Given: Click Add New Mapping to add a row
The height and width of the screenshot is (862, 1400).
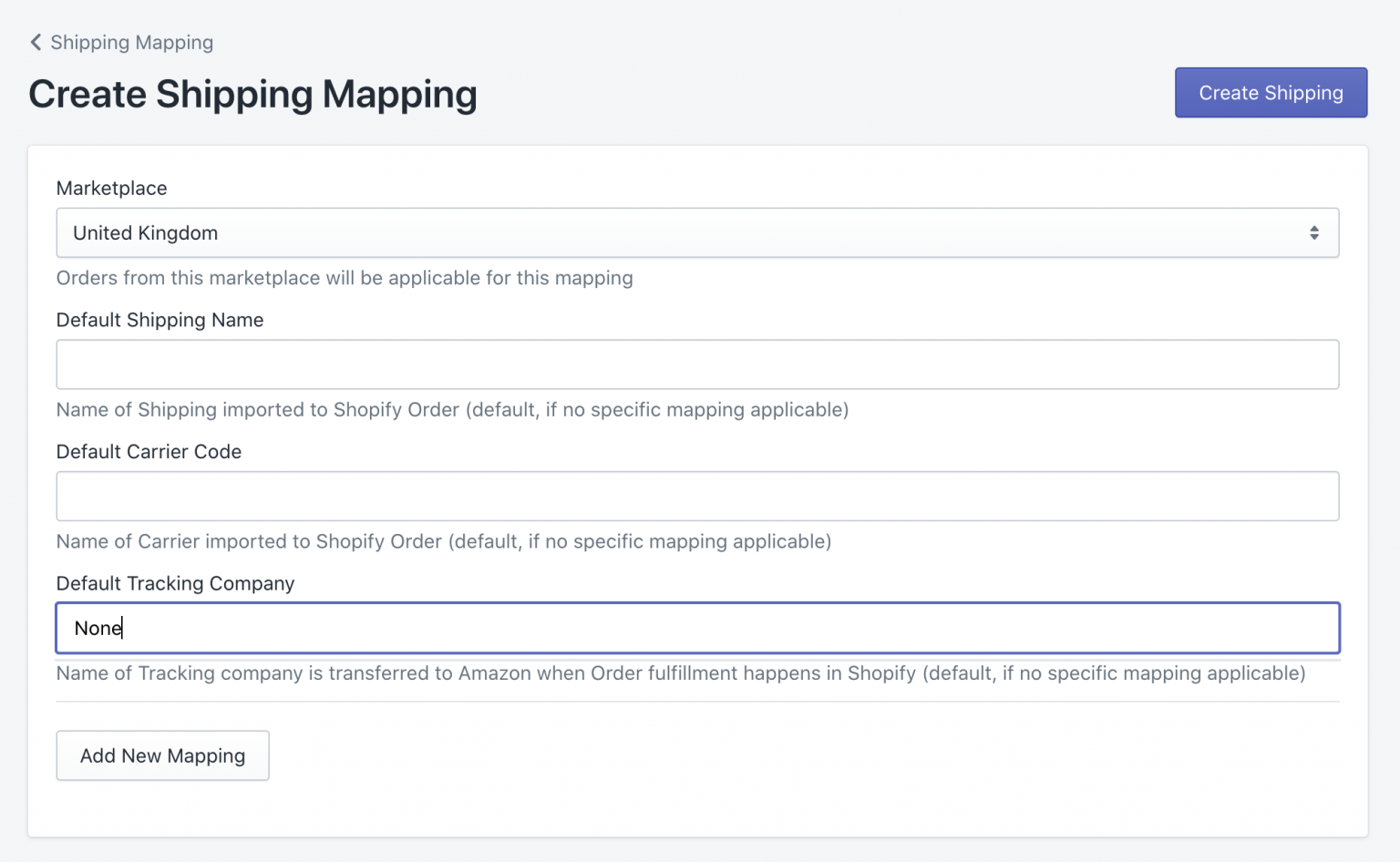Looking at the screenshot, I should [162, 755].
